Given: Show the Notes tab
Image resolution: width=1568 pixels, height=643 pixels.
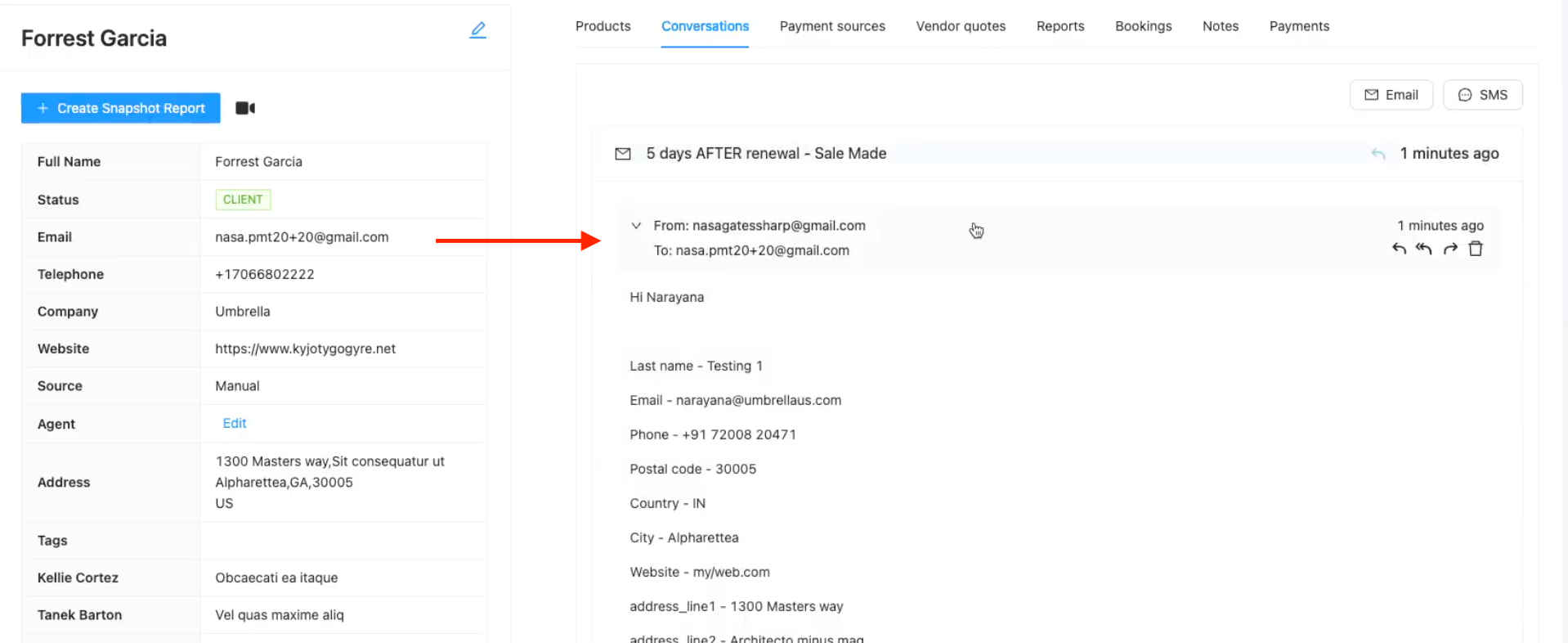Looking at the screenshot, I should [x=1220, y=26].
